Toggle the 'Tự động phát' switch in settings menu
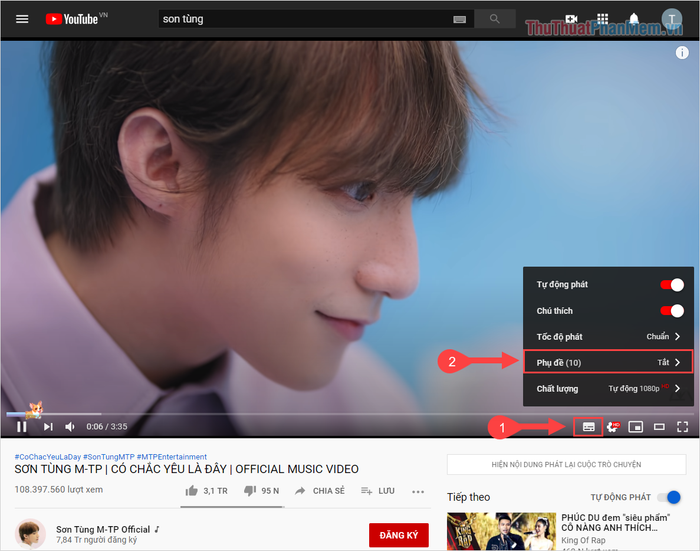 pos(672,284)
